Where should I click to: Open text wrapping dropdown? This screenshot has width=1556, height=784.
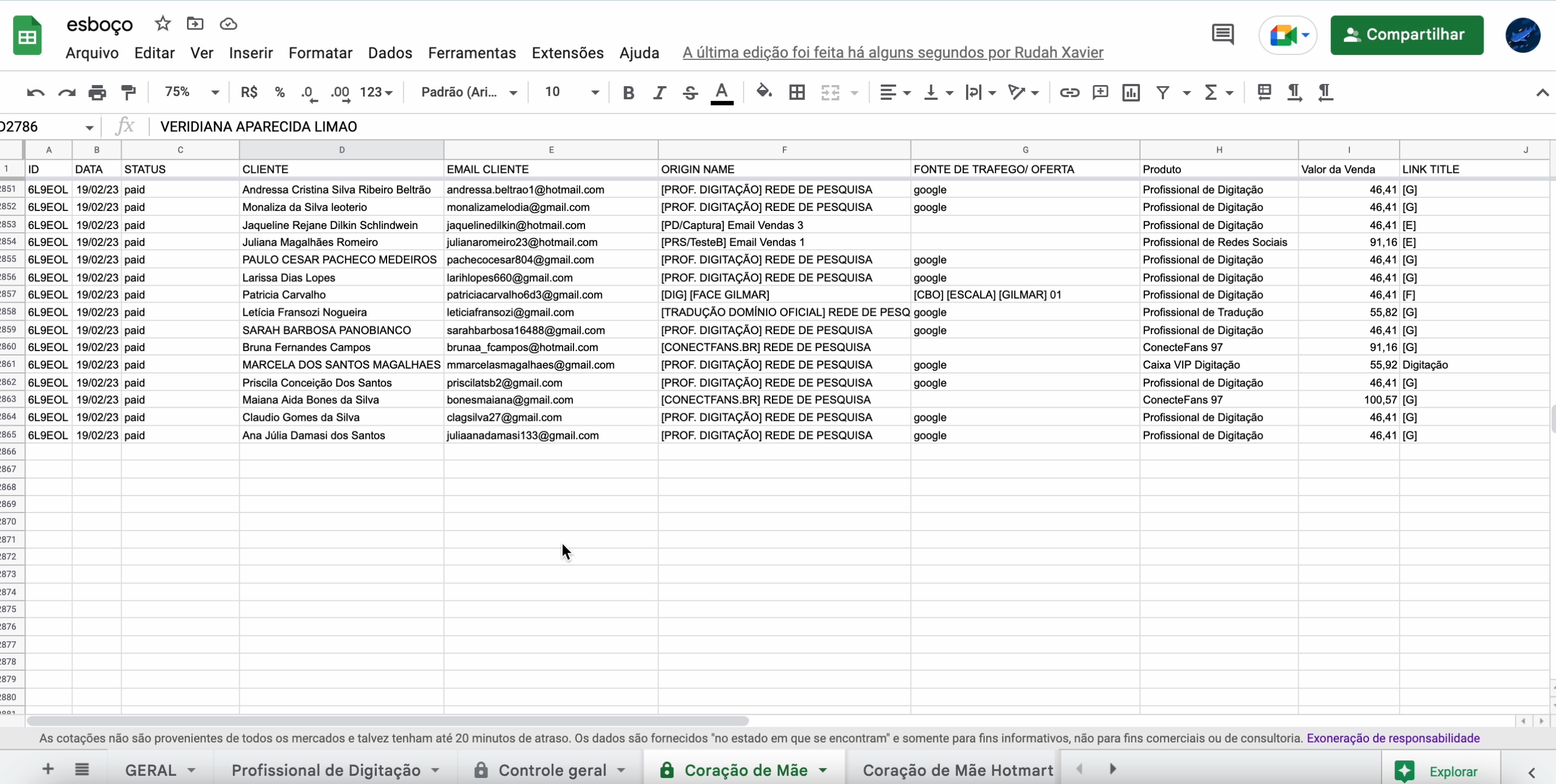point(980,93)
